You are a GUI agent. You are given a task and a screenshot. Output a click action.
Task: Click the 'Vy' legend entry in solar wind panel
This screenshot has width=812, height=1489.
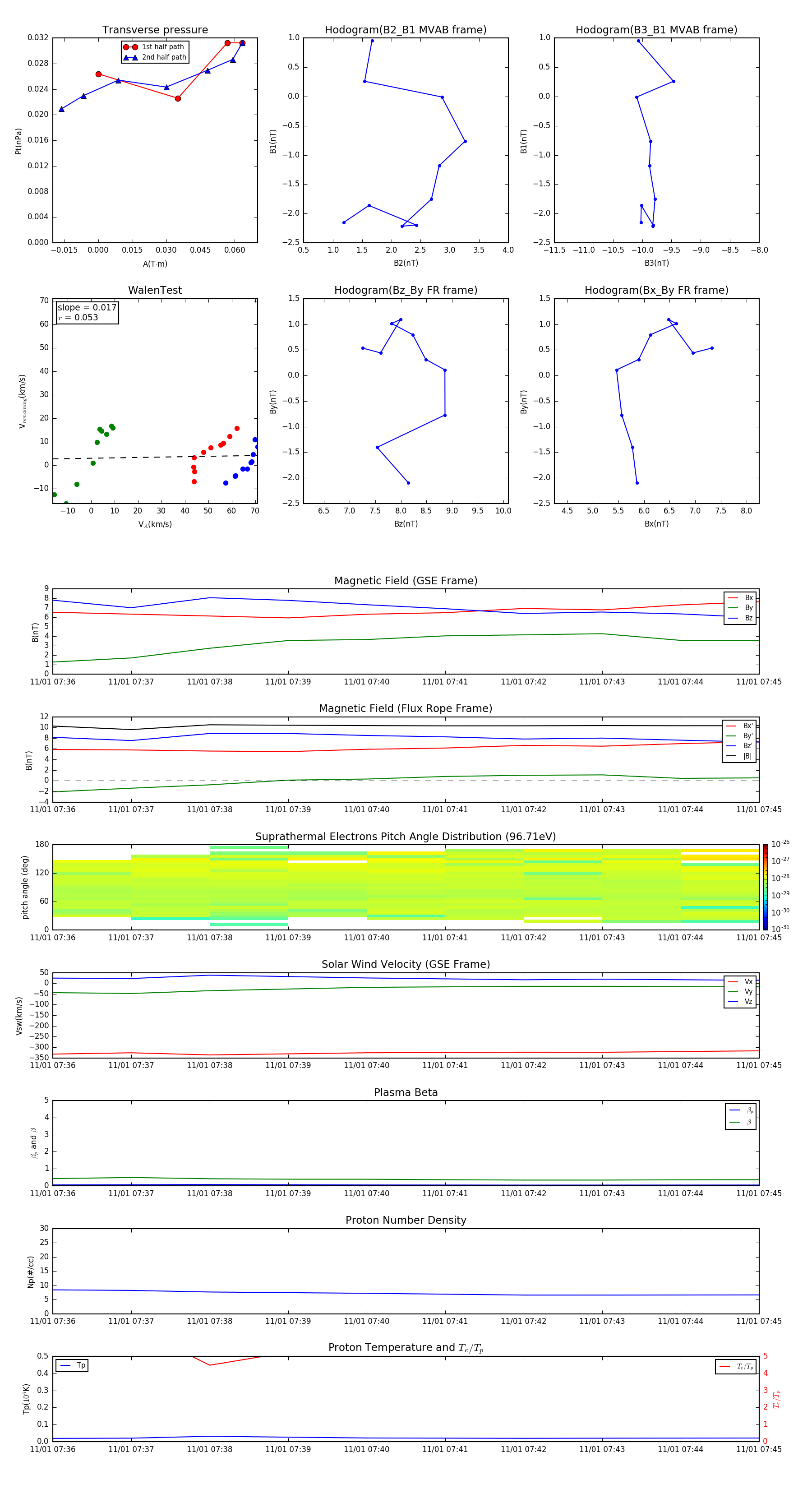[740, 992]
